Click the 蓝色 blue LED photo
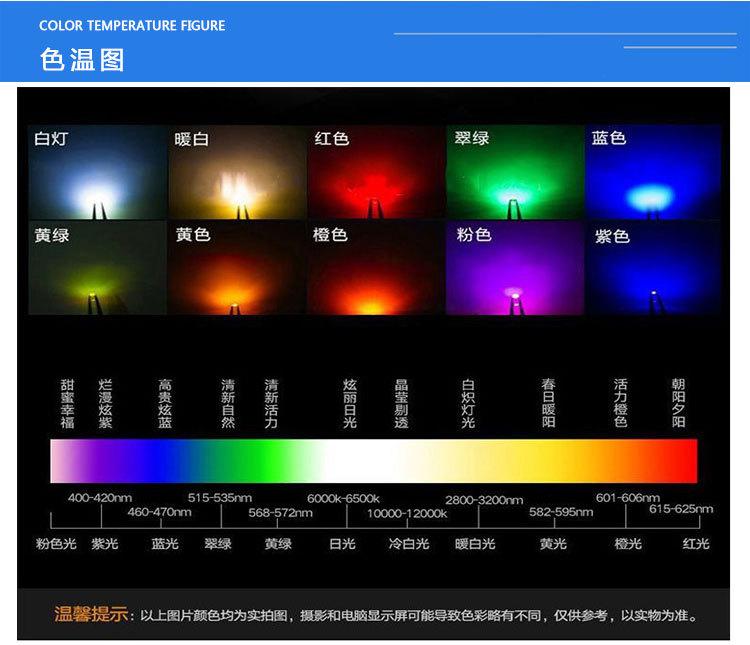 (x=653, y=172)
